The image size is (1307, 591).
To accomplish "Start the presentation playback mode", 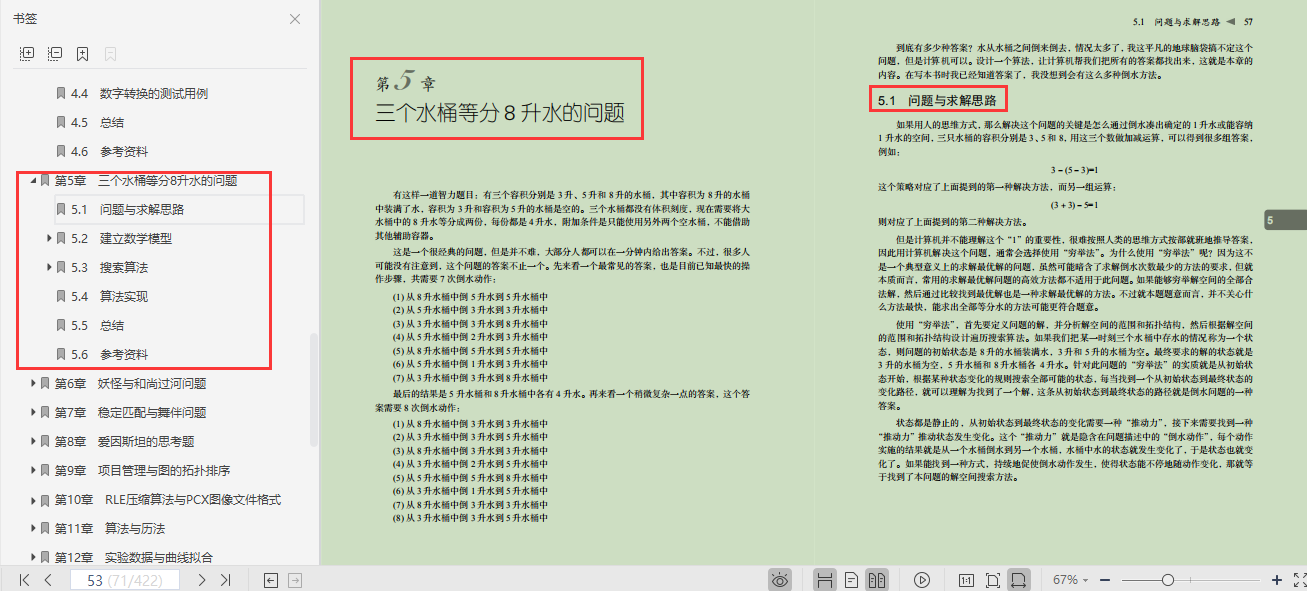I will tap(922, 580).
